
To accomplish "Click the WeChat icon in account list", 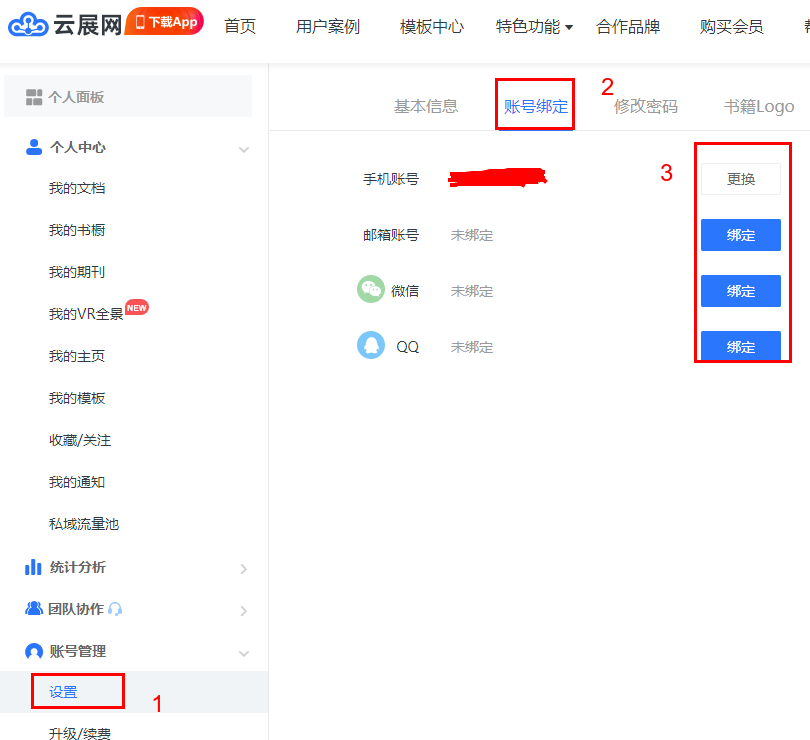I will (x=371, y=290).
